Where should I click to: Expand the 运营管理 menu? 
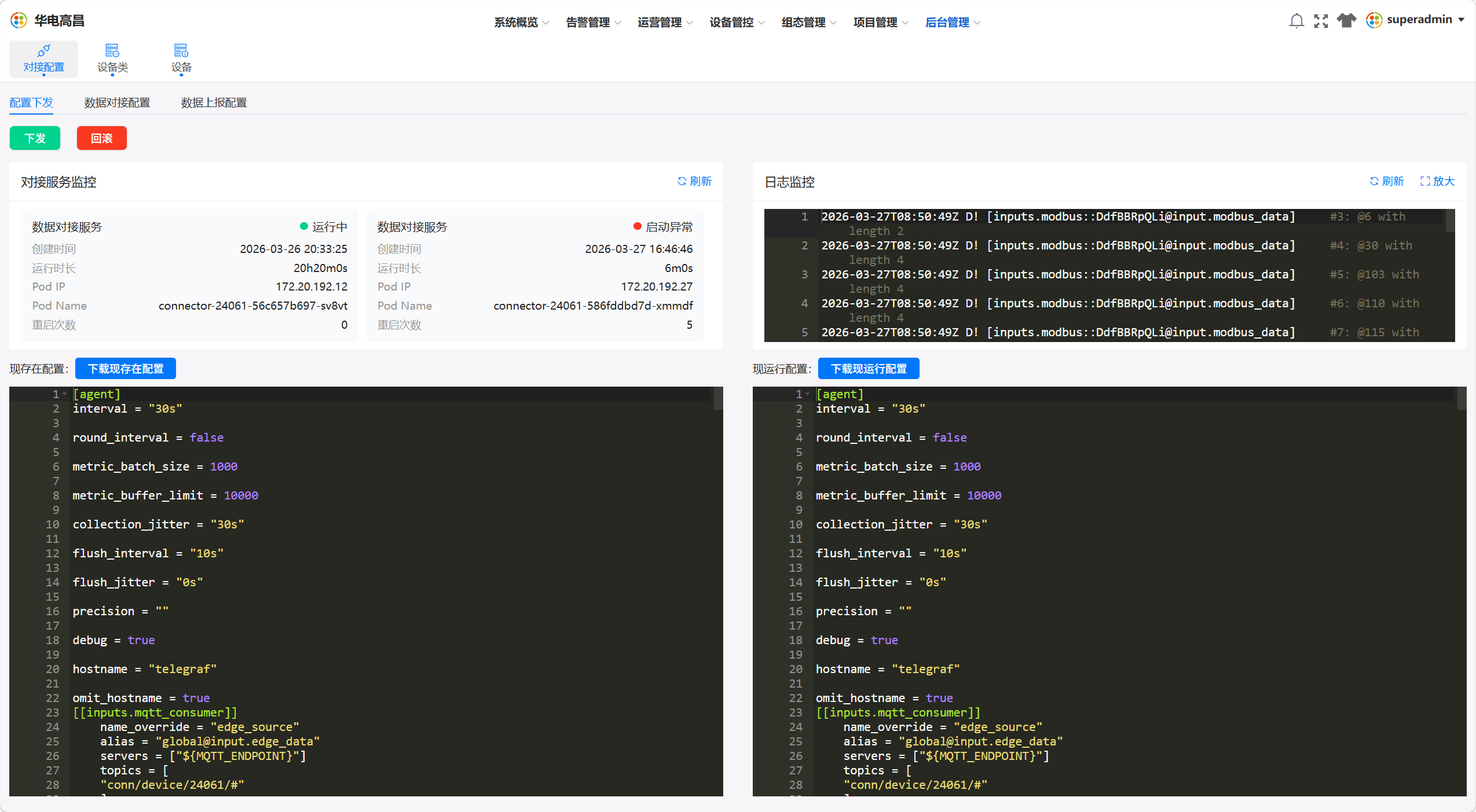click(x=665, y=22)
